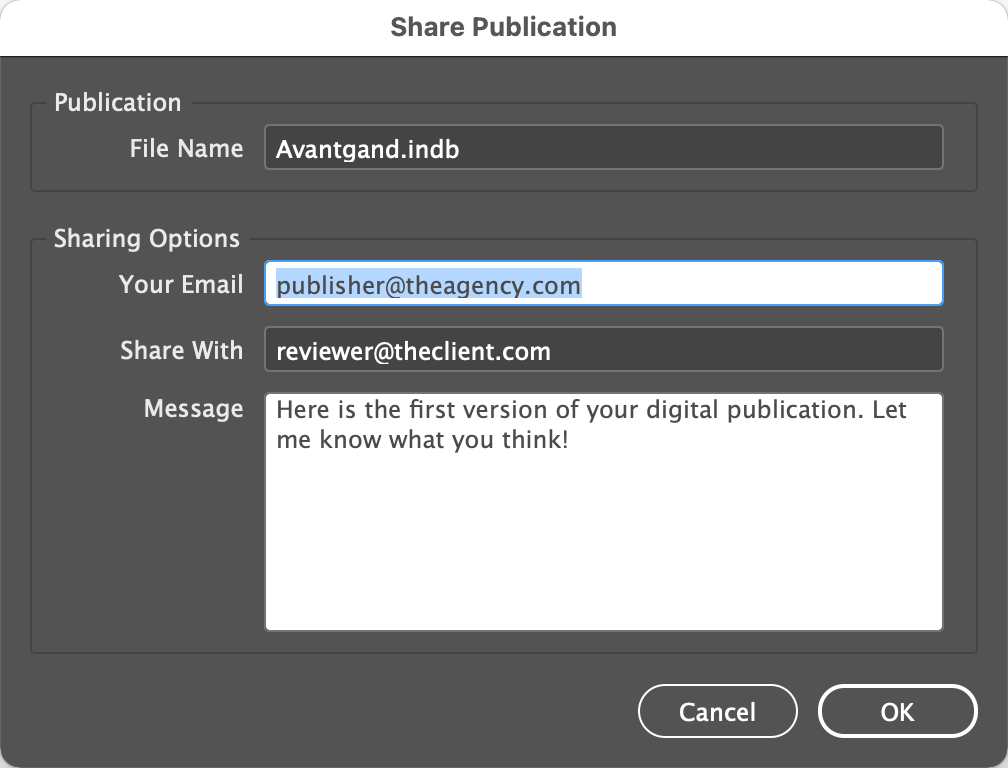Select the Your Email input field
The image size is (1008, 768).
[604, 283]
